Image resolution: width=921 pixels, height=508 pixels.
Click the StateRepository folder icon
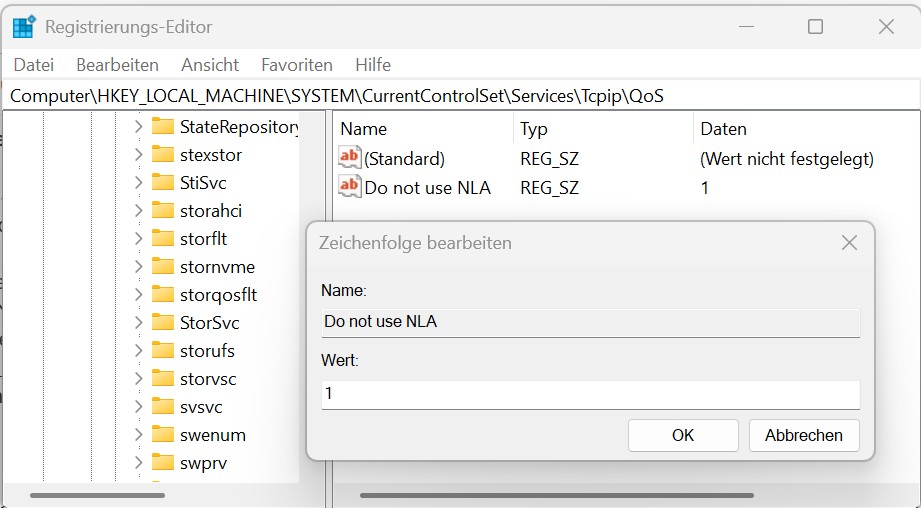point(163,126)
